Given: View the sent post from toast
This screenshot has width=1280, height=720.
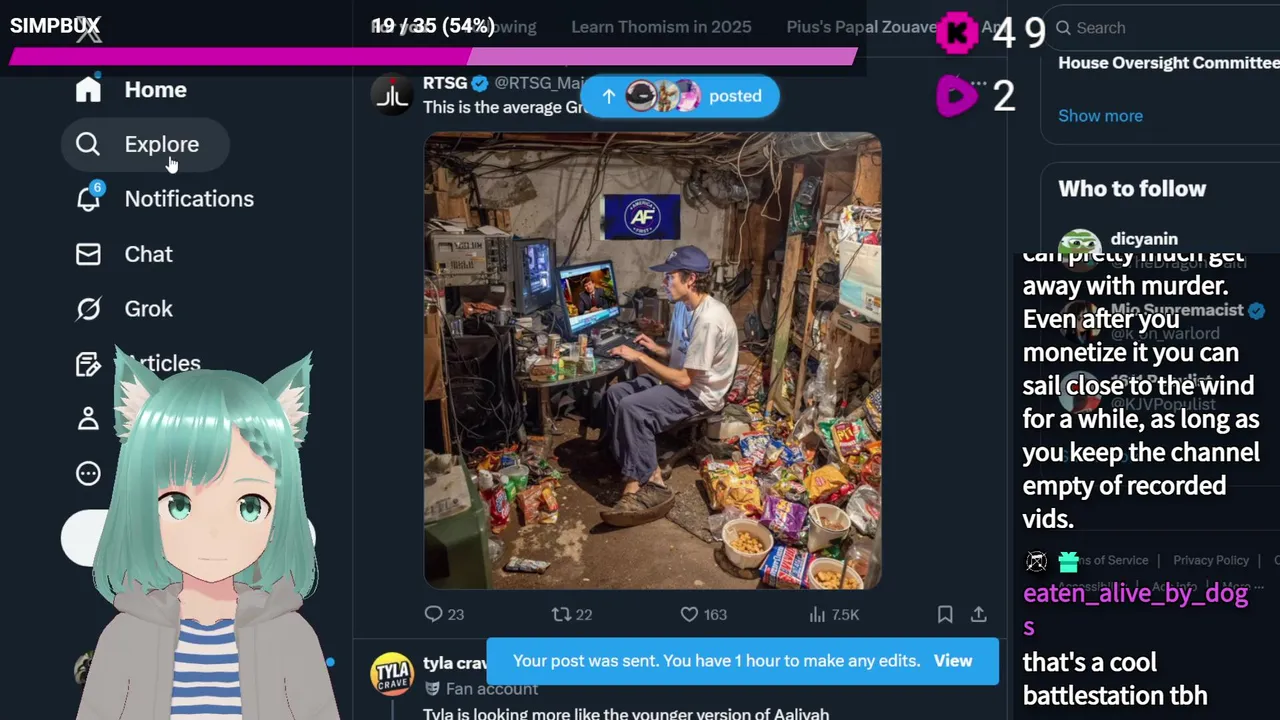Looking at the screenshot, I should [953, 661].
